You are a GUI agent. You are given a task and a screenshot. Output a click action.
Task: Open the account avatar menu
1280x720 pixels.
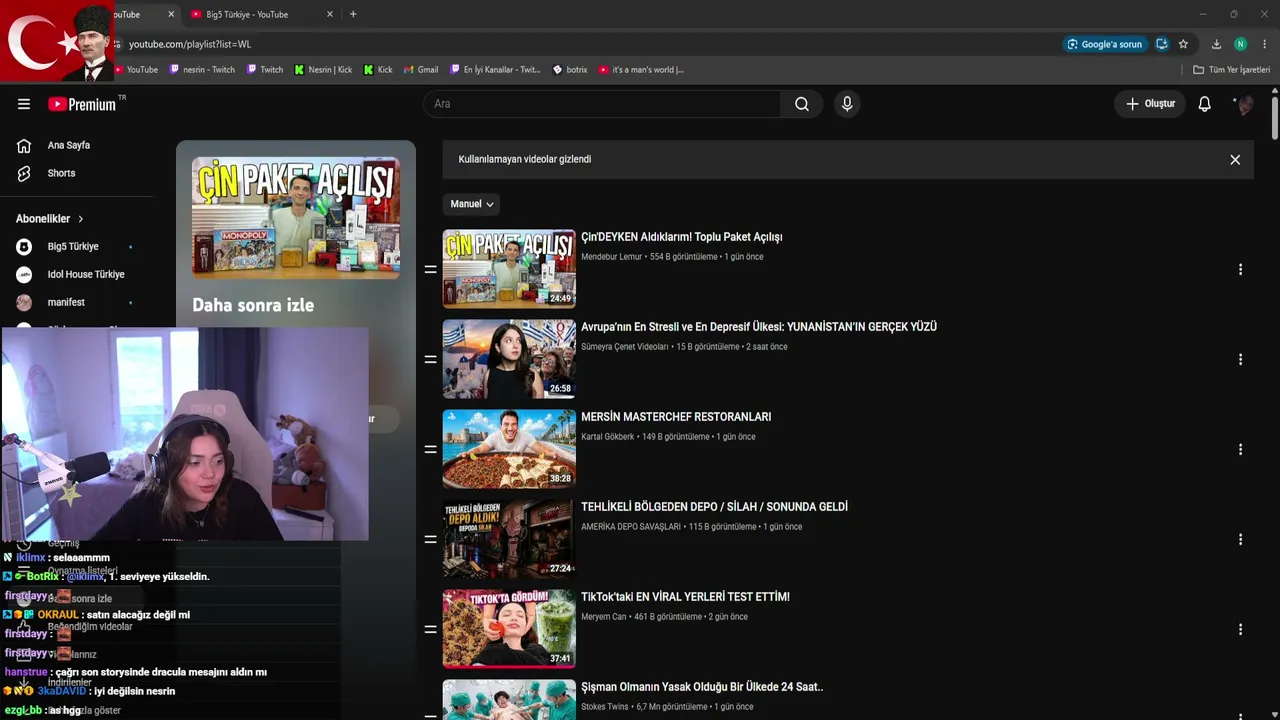coord(1244,104)
